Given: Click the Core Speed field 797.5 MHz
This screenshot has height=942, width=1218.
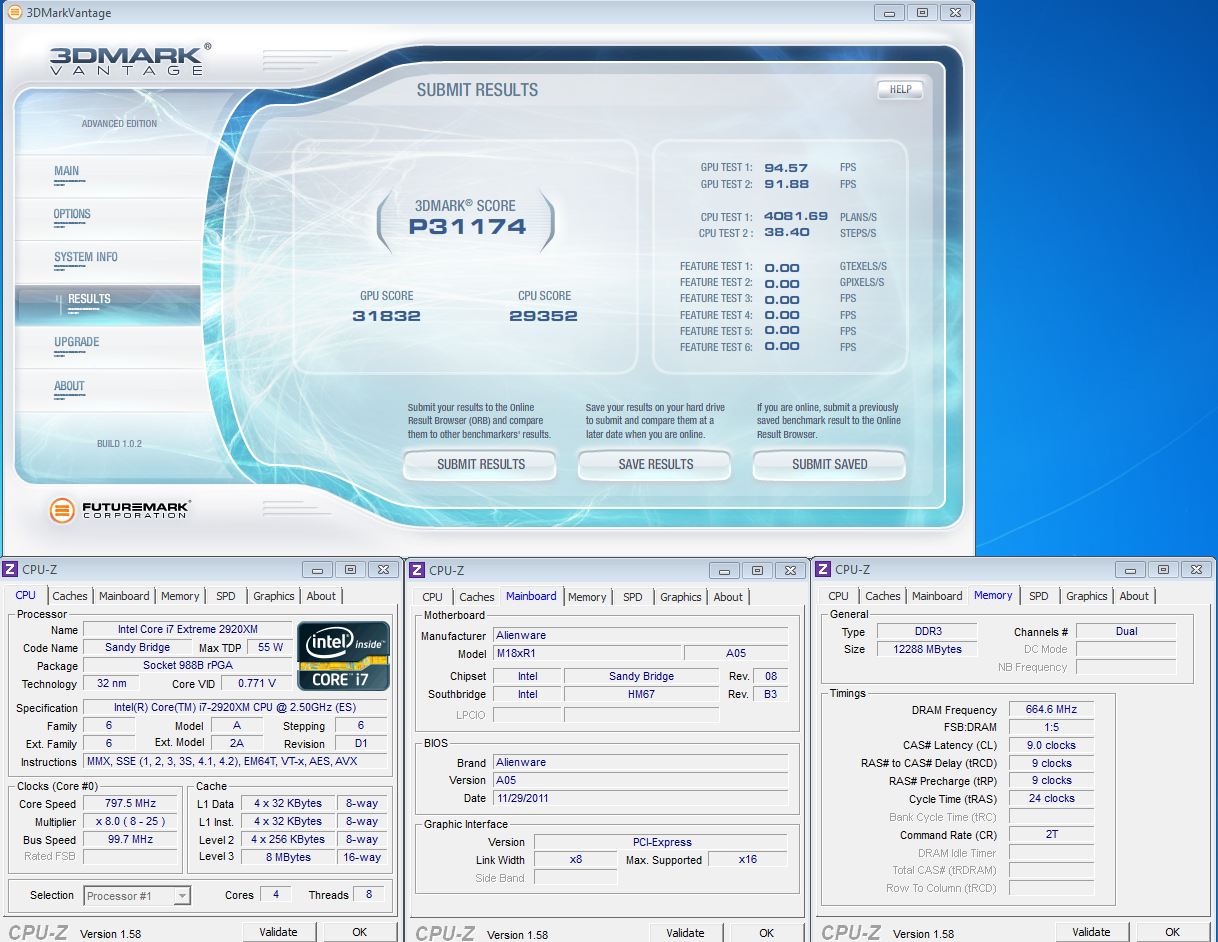Looking at the screenshot, I should coord(131,804).
